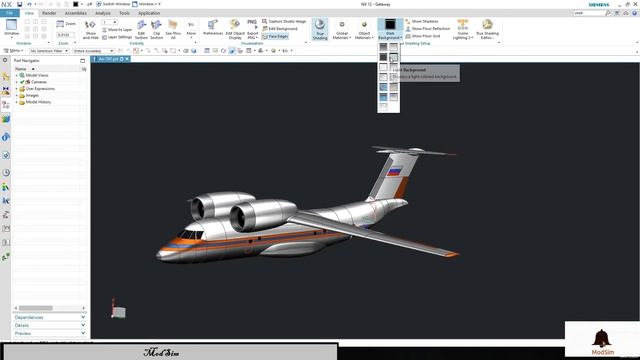640x360 pixels.
Task: Open the Assembly Navigator sidebar icon
Action: (x=6, y=77)
